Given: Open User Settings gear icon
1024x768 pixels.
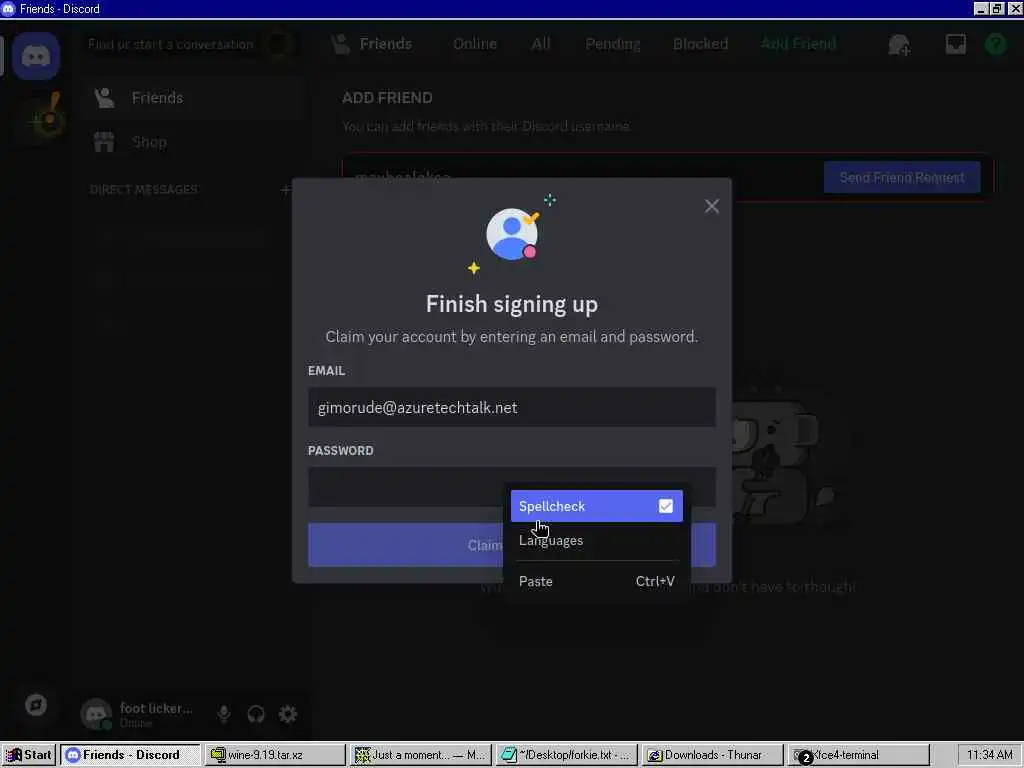Looking at the screenshot, I should [288, 714].
